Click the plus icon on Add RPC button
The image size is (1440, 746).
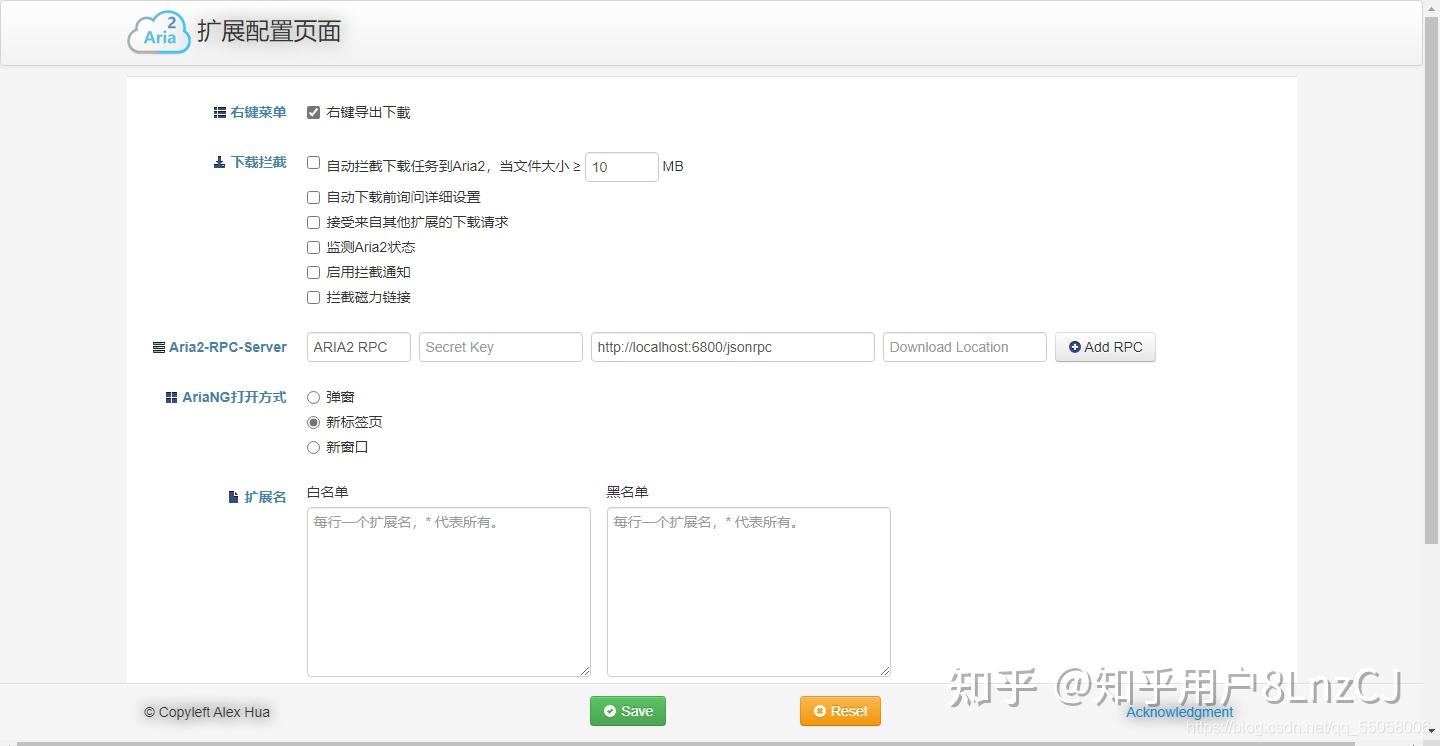(1075, 347)
